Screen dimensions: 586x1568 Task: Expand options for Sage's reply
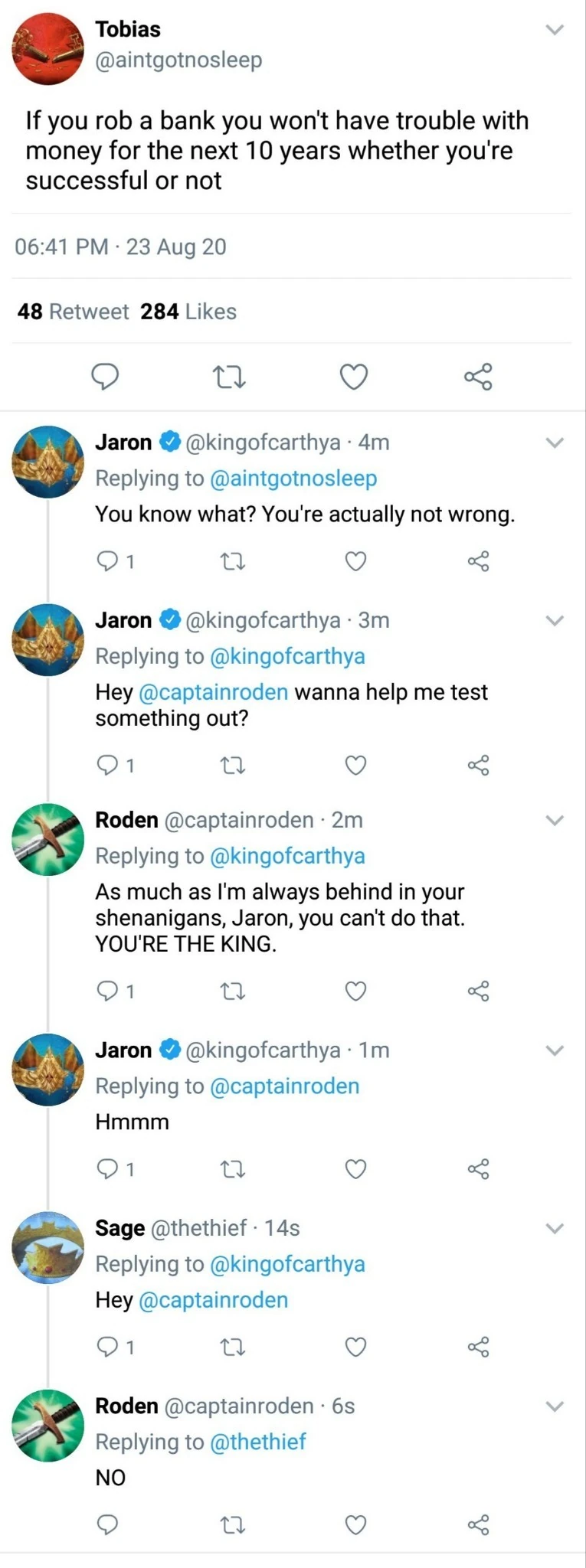tap(555, 1228)
